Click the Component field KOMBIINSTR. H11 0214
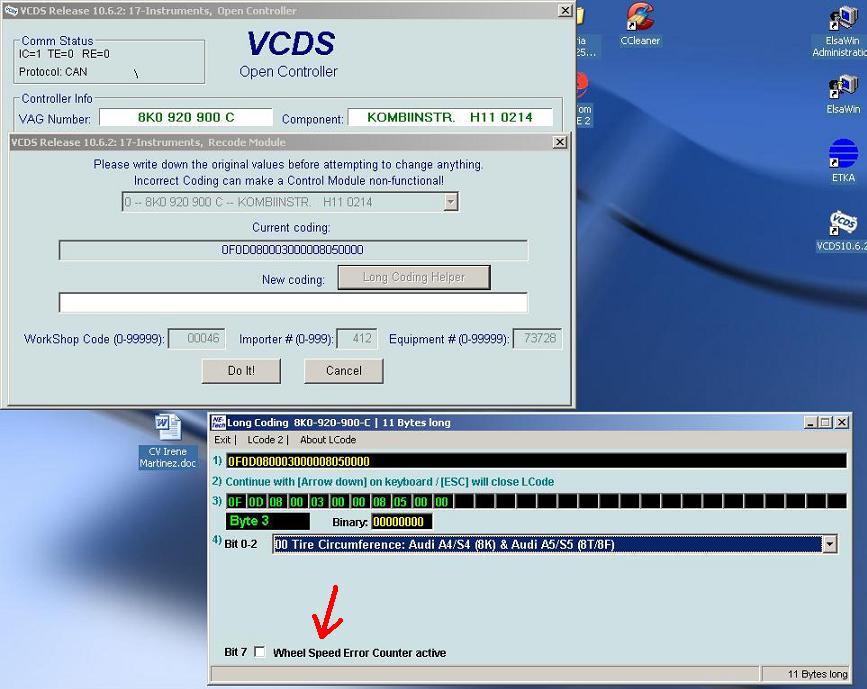867x689 pixels. [450, 117]
